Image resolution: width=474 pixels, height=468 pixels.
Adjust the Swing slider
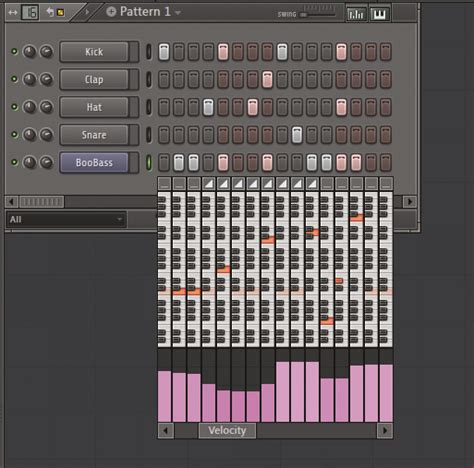coord(318,15)
